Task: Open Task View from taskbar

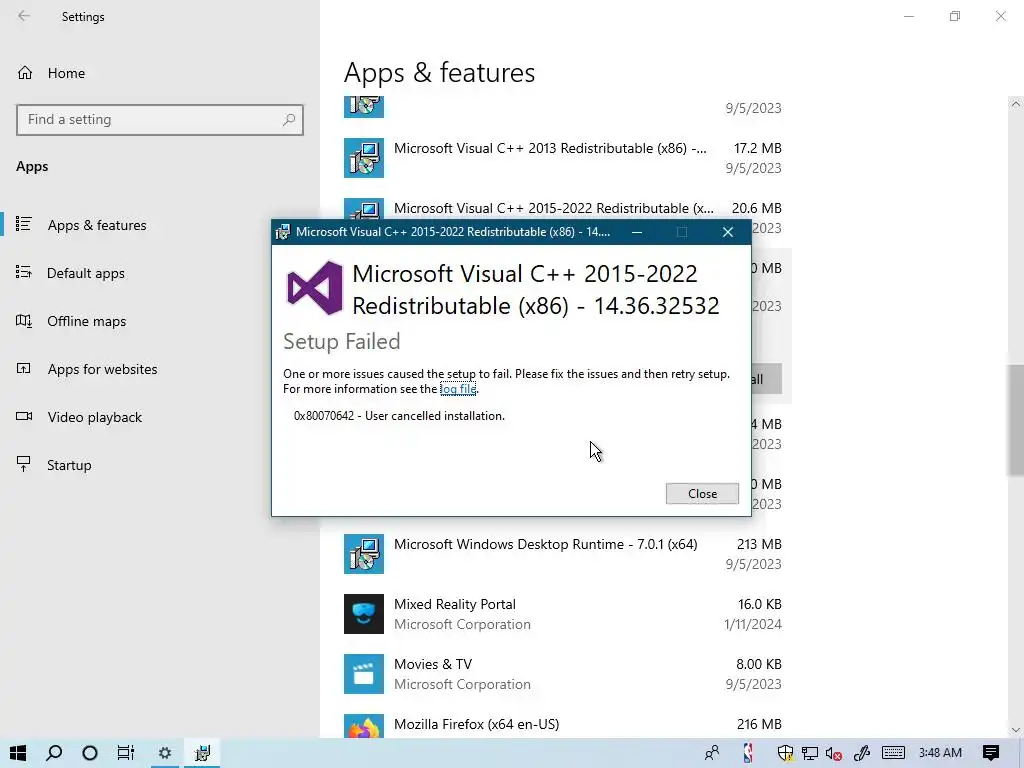Action: [125, 753]
